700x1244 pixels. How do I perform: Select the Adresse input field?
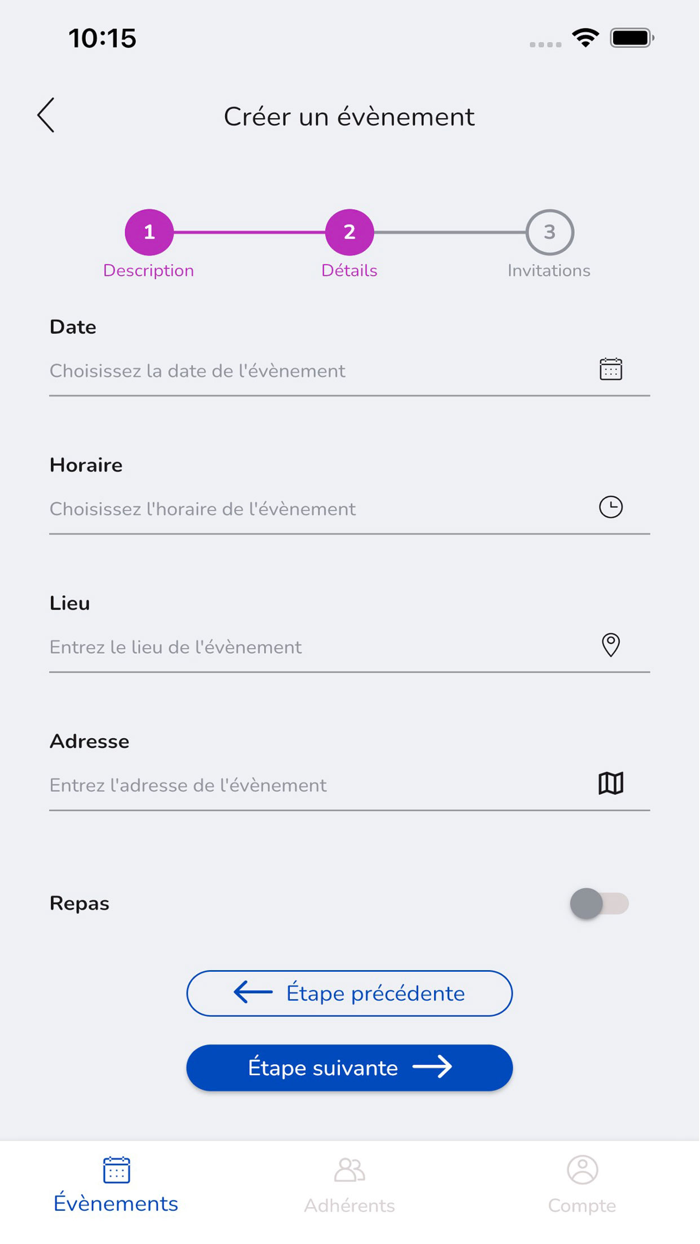pos(310,785)
